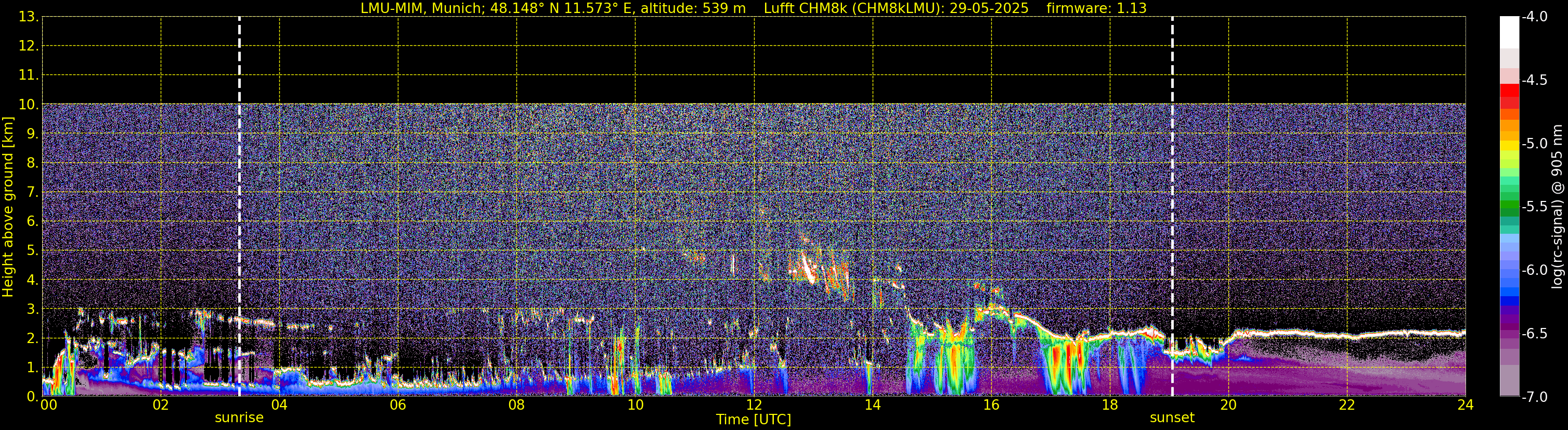The height and width of the screenshot is (430, 1568).
Task: Click the height axis tick '3.'
Action: [32, 309]
